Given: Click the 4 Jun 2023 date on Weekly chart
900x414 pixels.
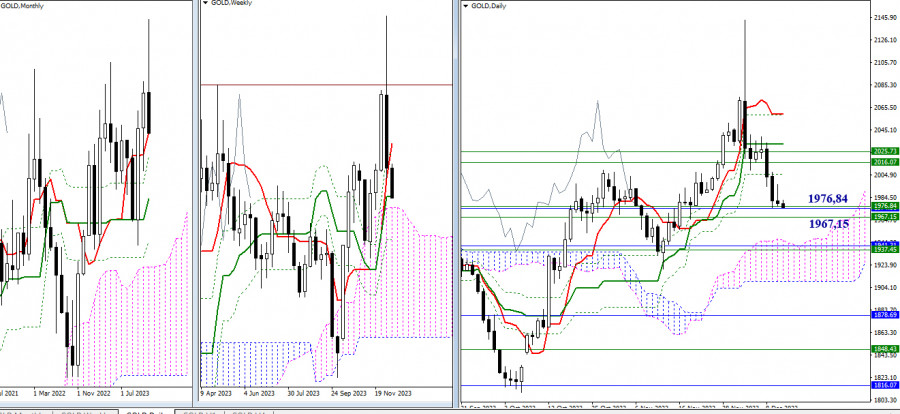Looking at the screenshot, I should point(259,394).
